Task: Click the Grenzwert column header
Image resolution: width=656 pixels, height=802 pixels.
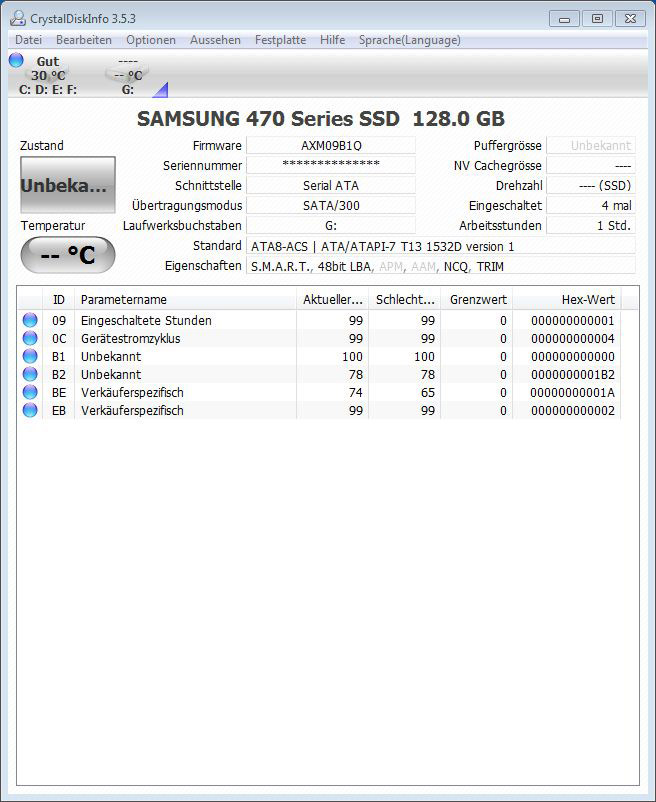Action: (x=477, y=299)
